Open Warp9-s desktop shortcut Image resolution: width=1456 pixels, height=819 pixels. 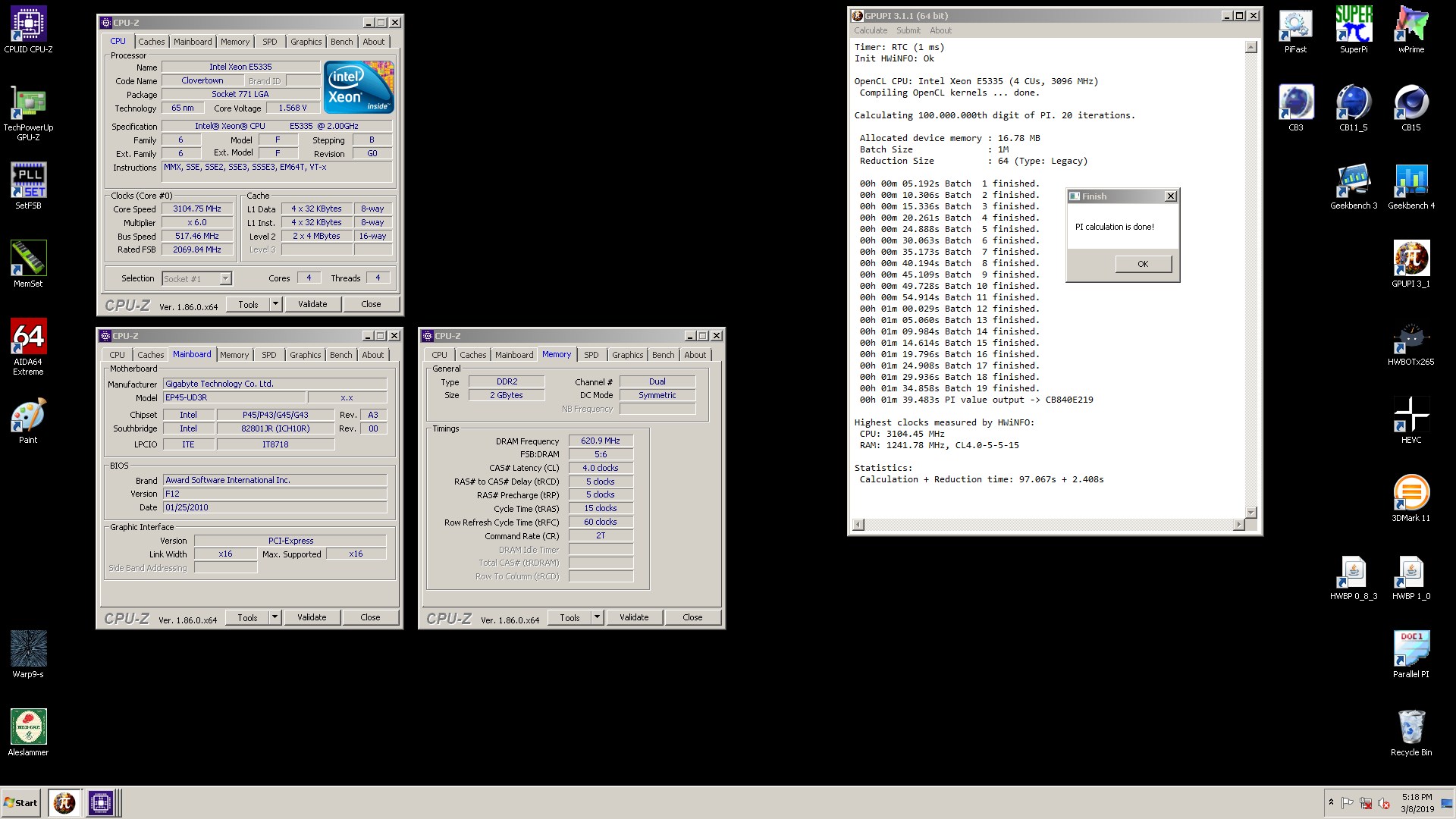coord(28,654)
